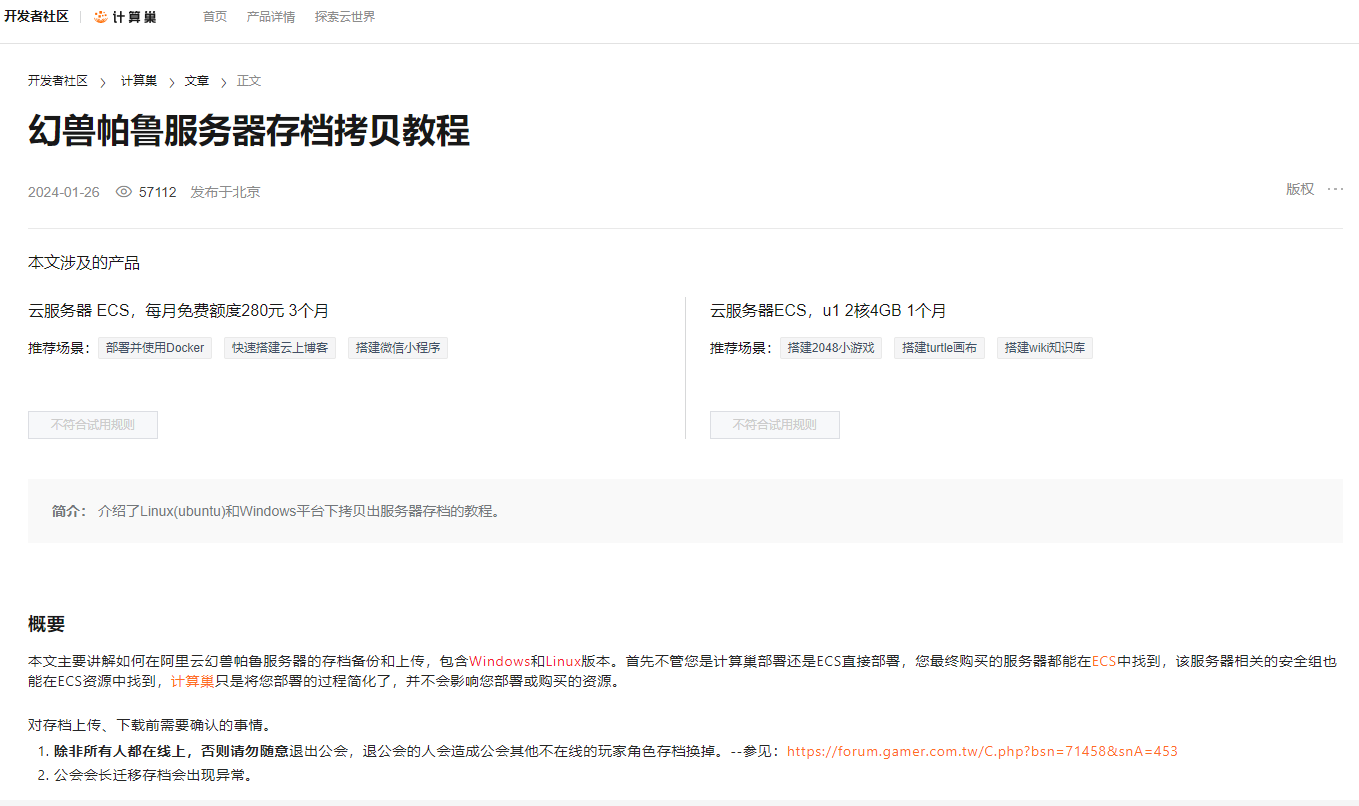Click the 概要 section heading
This screenshot has height=806, width=1359.
click(47, 625)
